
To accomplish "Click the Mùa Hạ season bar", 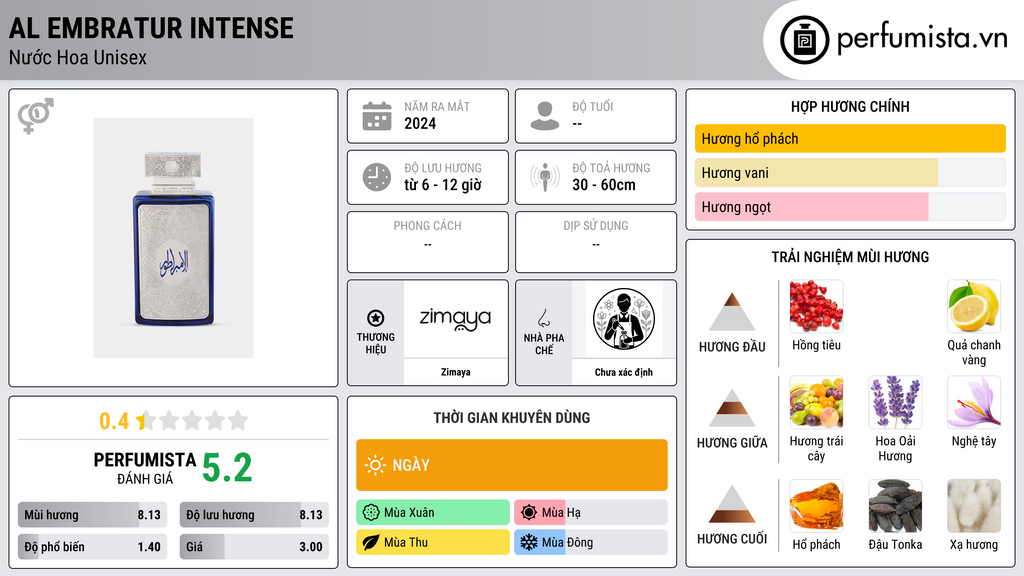I will point(591,513).
